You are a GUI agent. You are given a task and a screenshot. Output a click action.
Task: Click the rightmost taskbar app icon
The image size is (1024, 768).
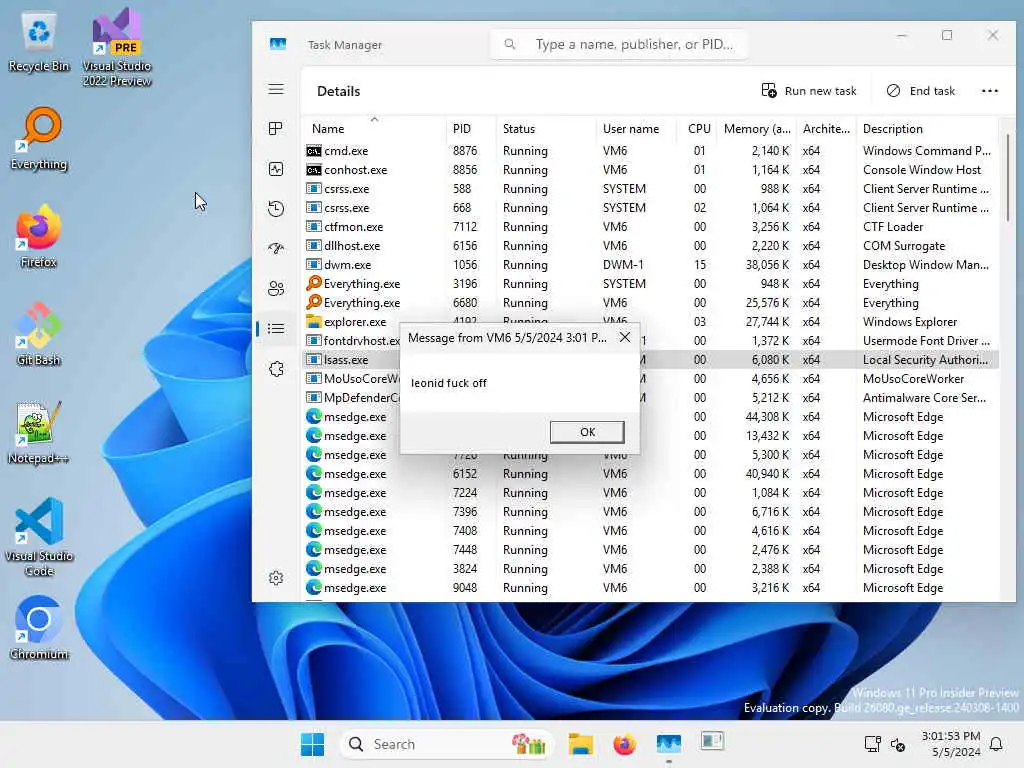click(x=712, y=743)
